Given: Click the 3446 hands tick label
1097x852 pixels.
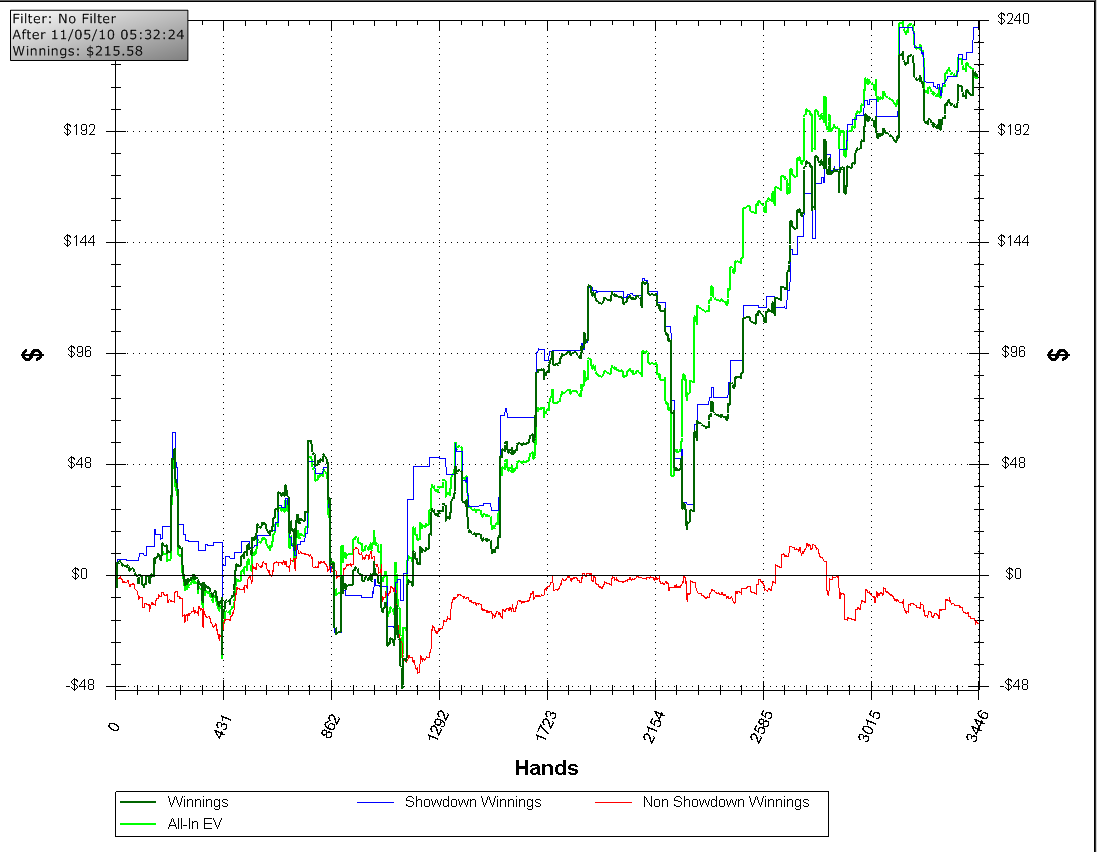Looking at the screenshot, I should pos(977,722).
